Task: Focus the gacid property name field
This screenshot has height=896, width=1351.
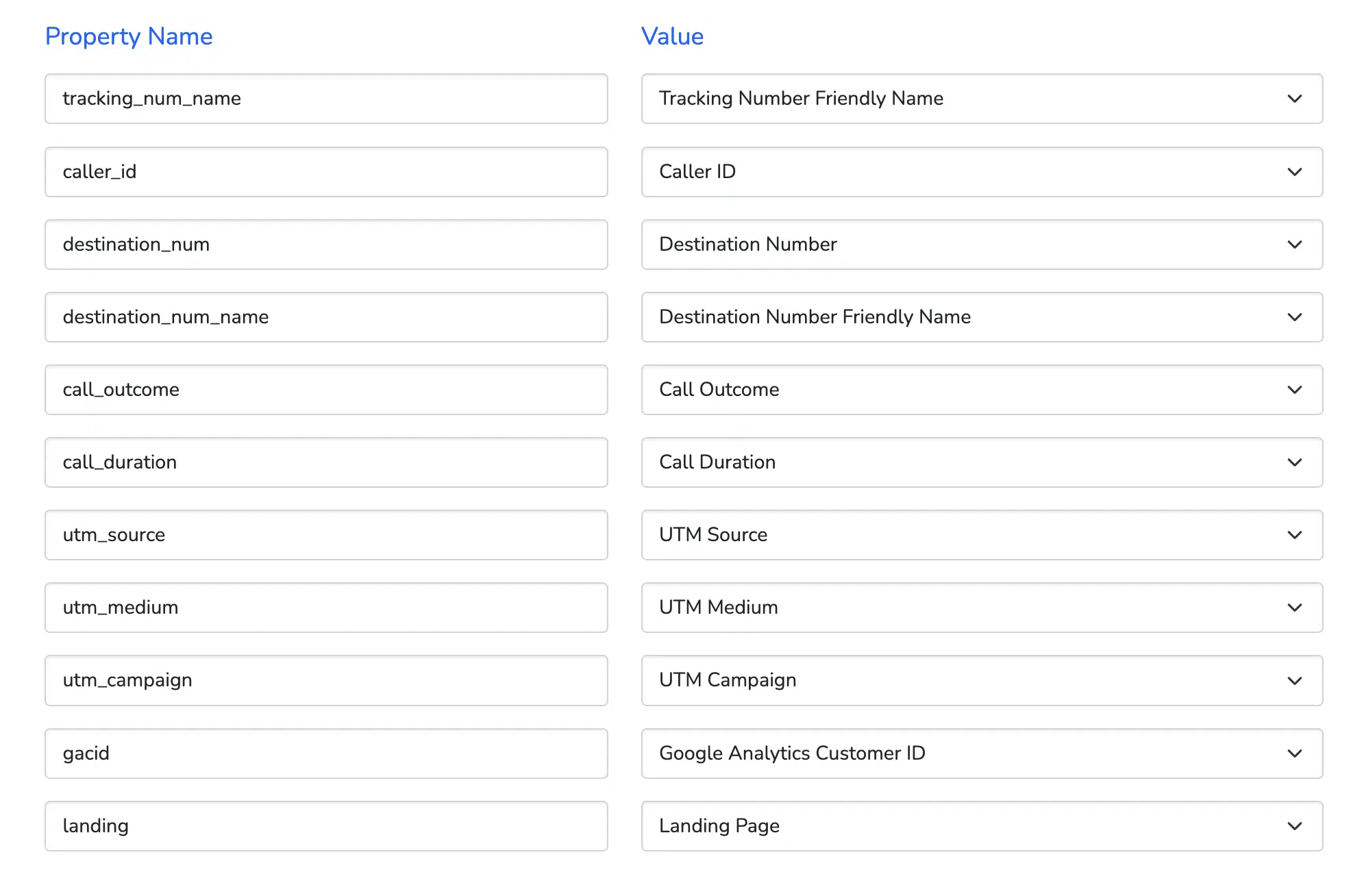Action: pyautogui.click(x=326, y=754)
